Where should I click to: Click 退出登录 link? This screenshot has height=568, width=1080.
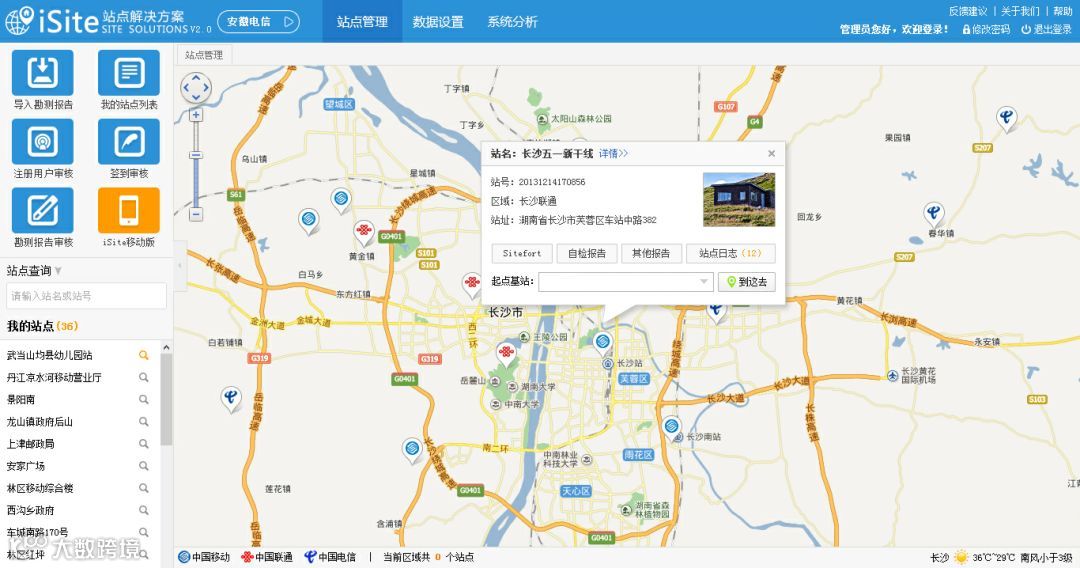(1046, 29)
